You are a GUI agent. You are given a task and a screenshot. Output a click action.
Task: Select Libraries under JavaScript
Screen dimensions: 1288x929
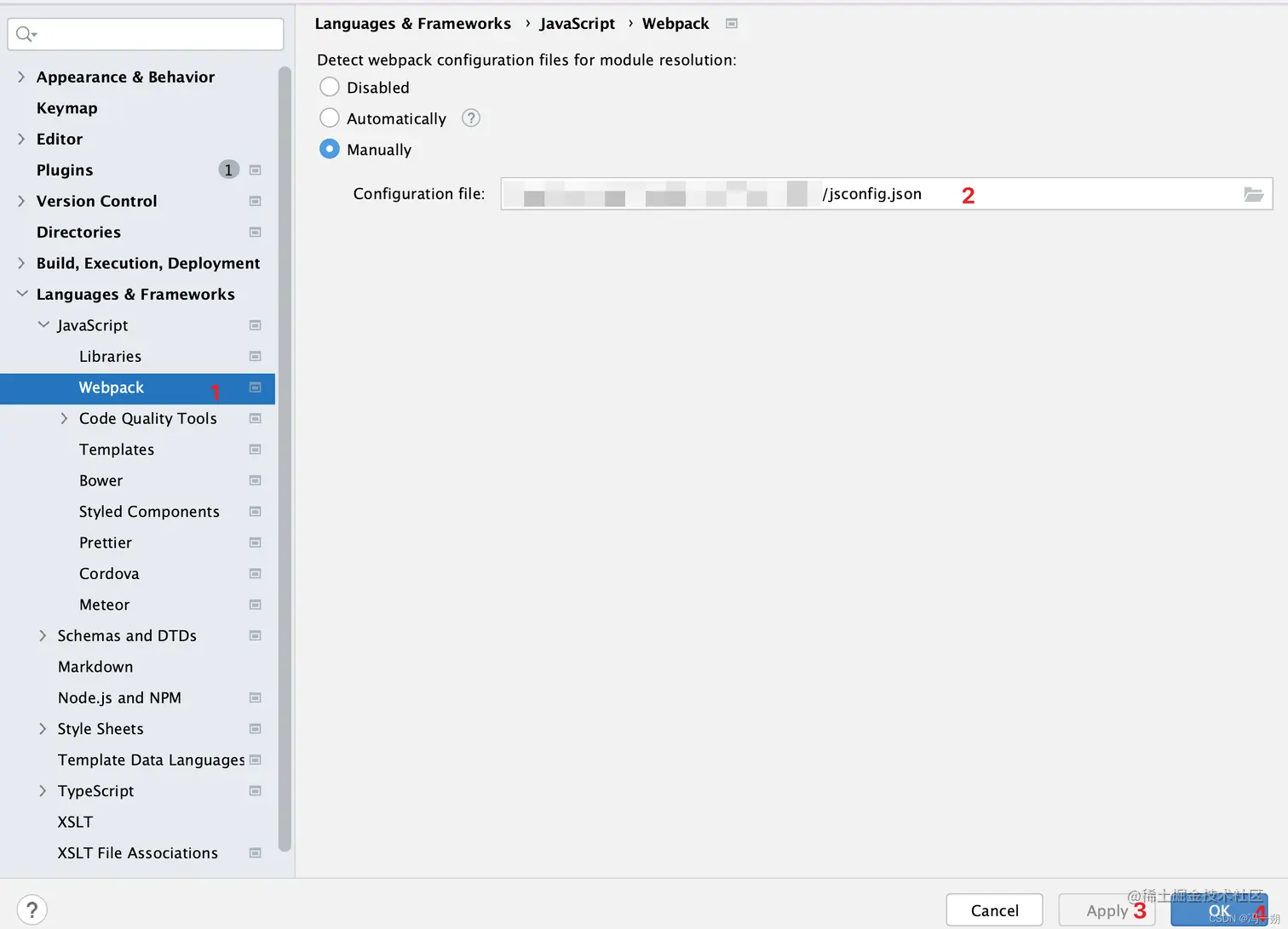click(x=110, y=357)
